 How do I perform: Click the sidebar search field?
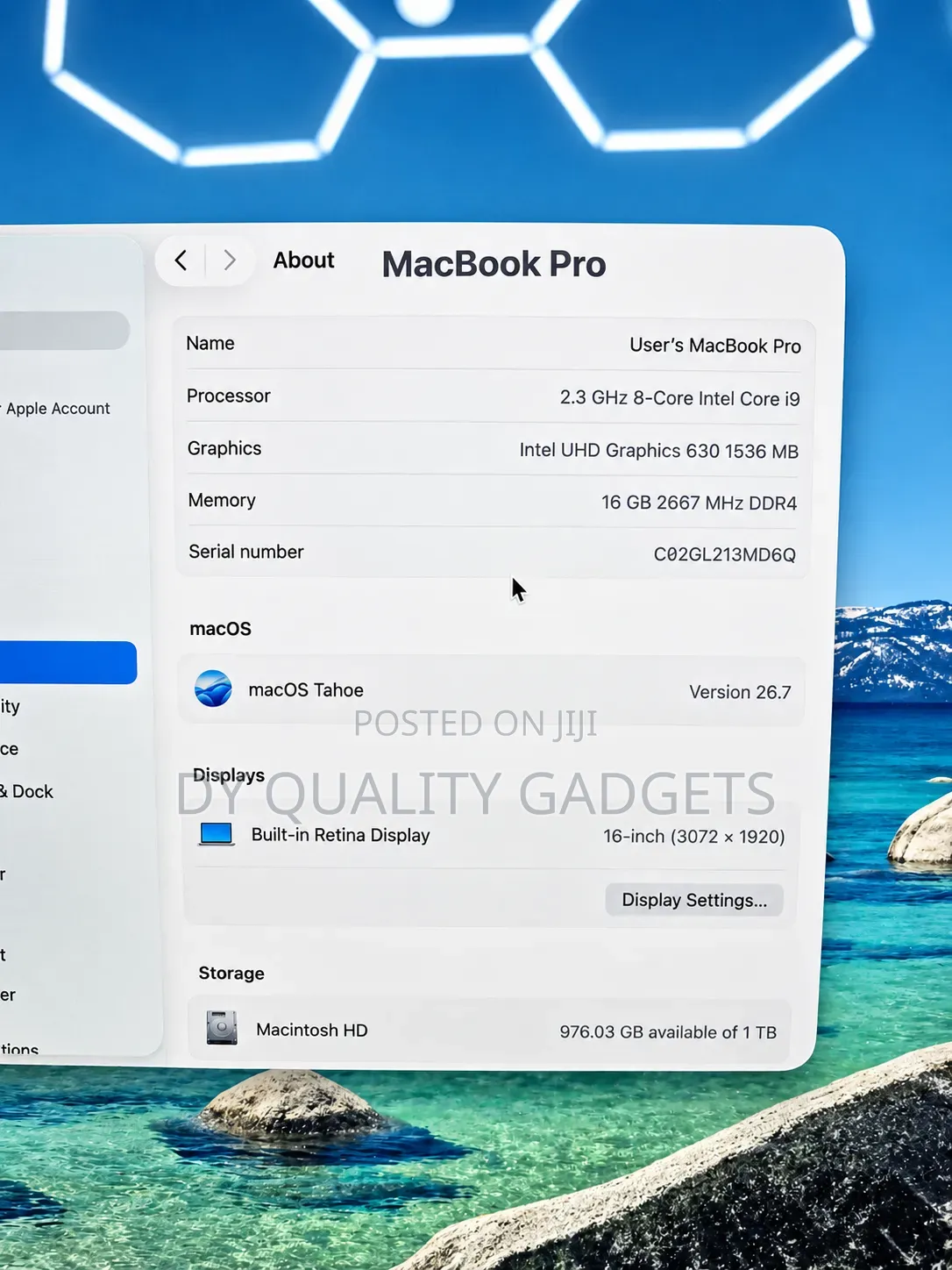coord(63,331)
